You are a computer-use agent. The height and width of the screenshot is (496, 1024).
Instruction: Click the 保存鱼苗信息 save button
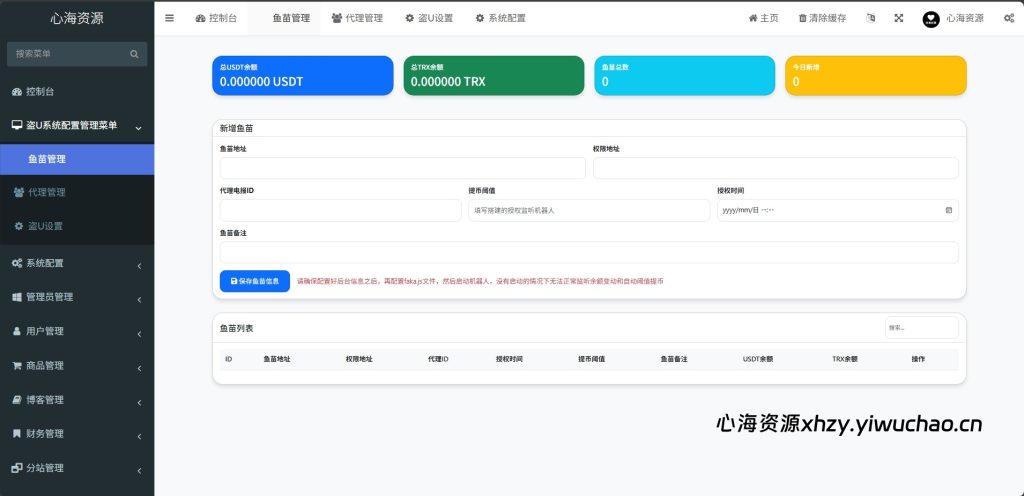coord(255,281)
